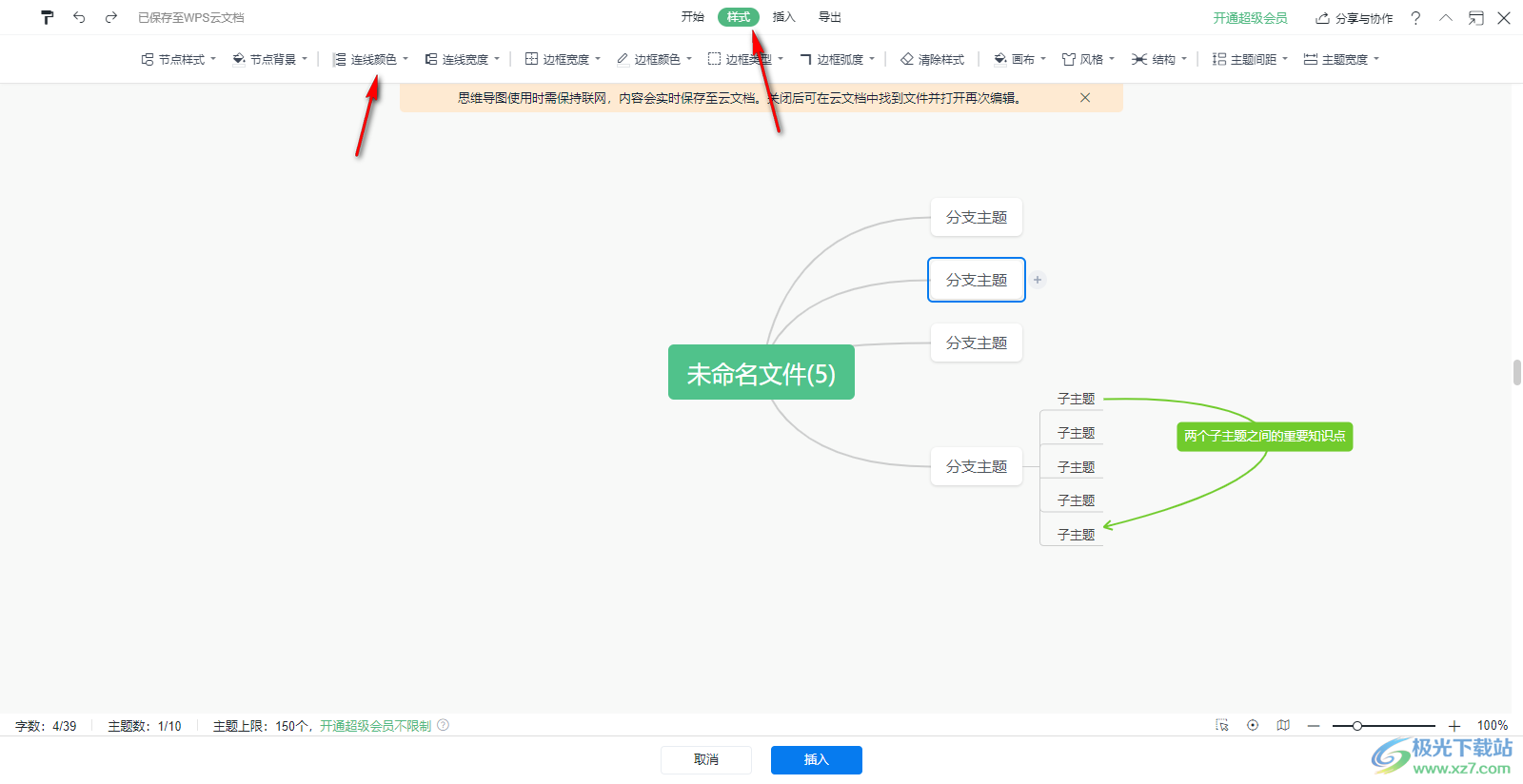Screen dimensions: 1523x784
Task: Toggle the minimap map icon
Action: (1283, 725)
